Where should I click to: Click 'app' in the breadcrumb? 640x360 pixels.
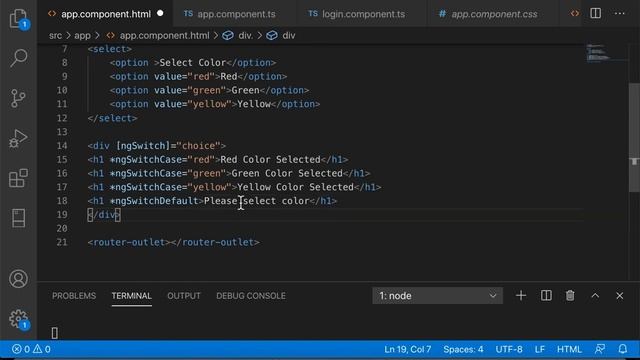(x=82, y=36)
